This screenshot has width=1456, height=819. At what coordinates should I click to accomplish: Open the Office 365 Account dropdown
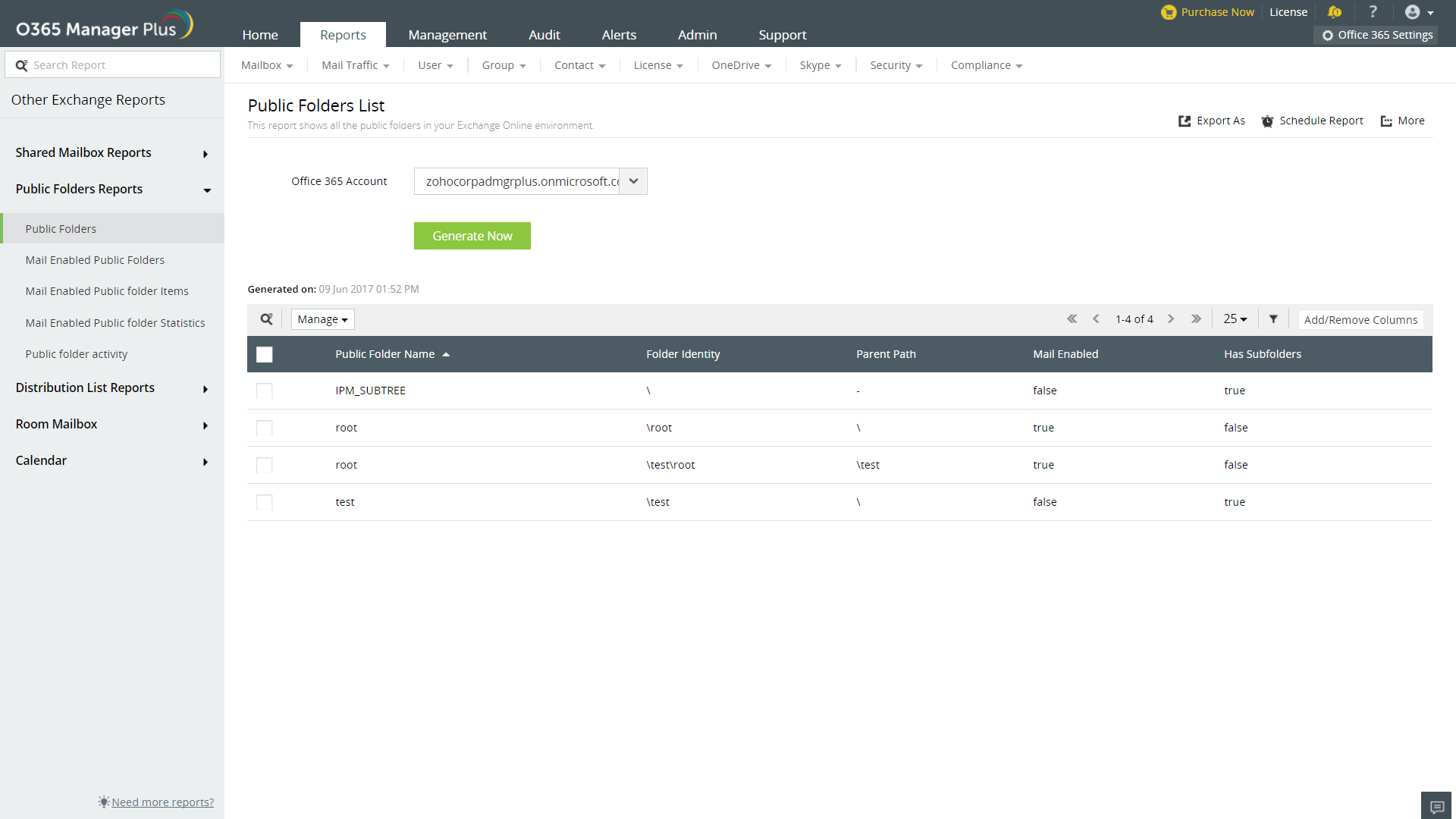[x=633, y=181]
